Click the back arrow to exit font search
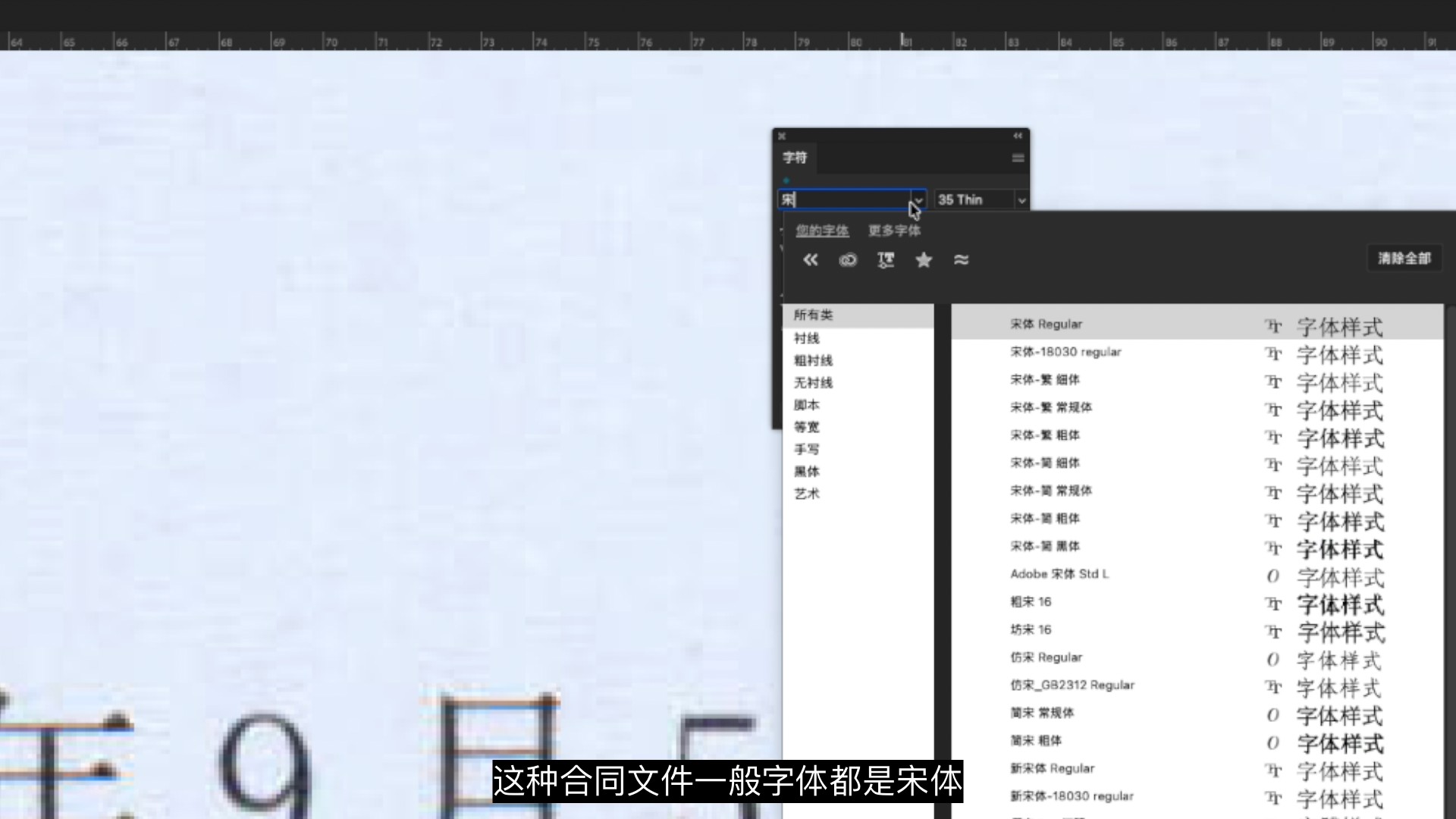Screen dimensions: 1456x819 pyautogui.click(x=810, y=260)
